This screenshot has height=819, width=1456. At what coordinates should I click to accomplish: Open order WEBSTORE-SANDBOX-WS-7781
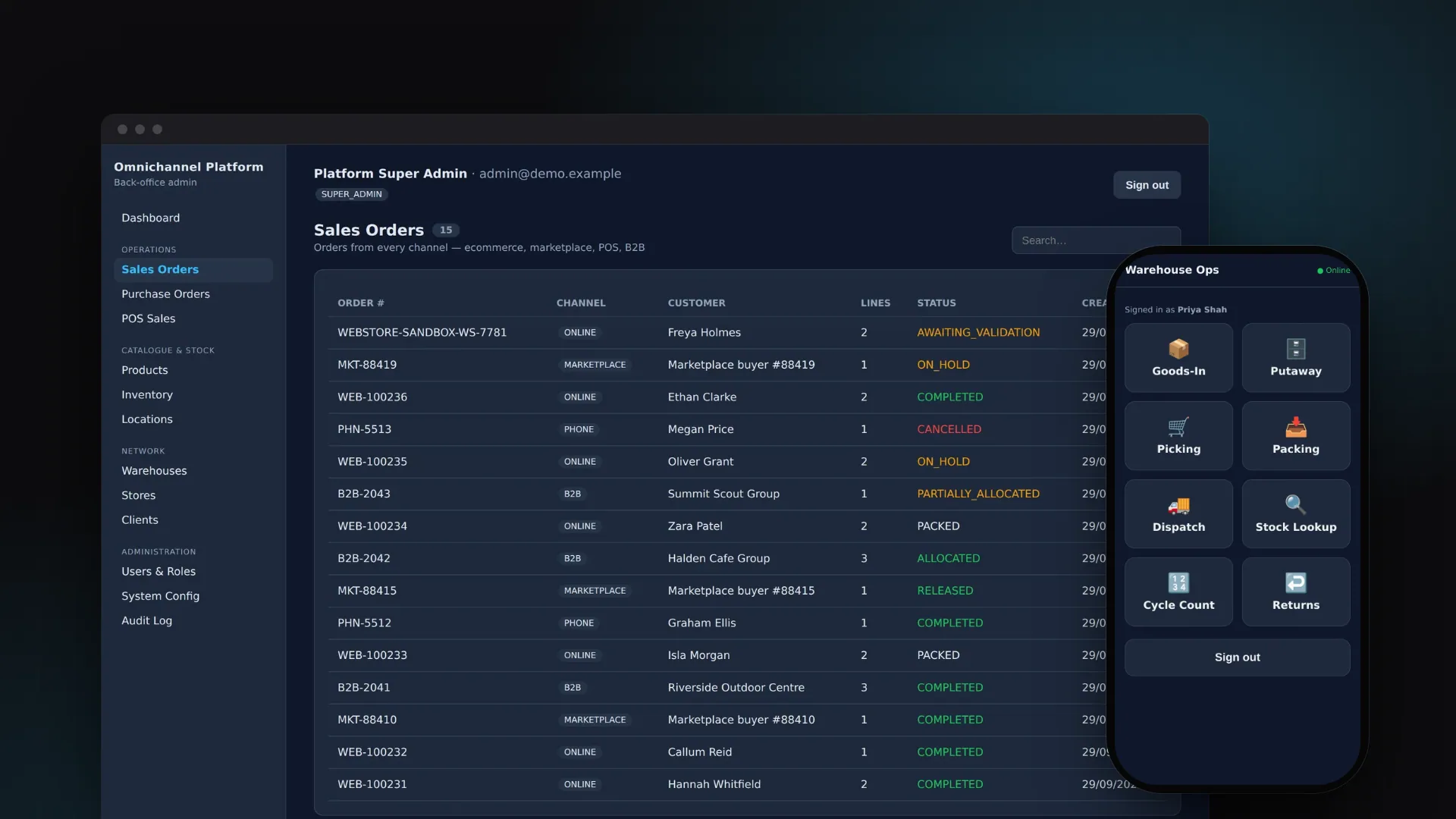[x=422, y=333]
